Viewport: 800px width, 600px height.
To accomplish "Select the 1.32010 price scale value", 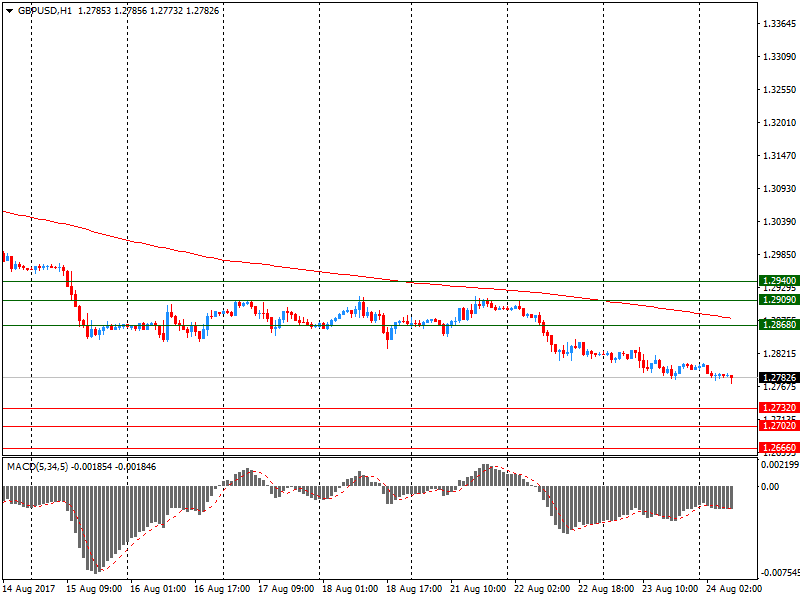I will click(780, 122).
